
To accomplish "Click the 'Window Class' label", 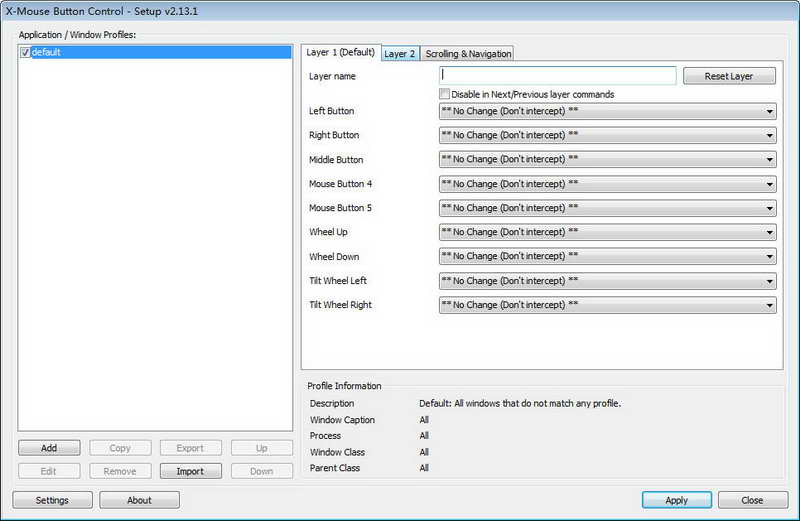I will (x=337, y=452).
